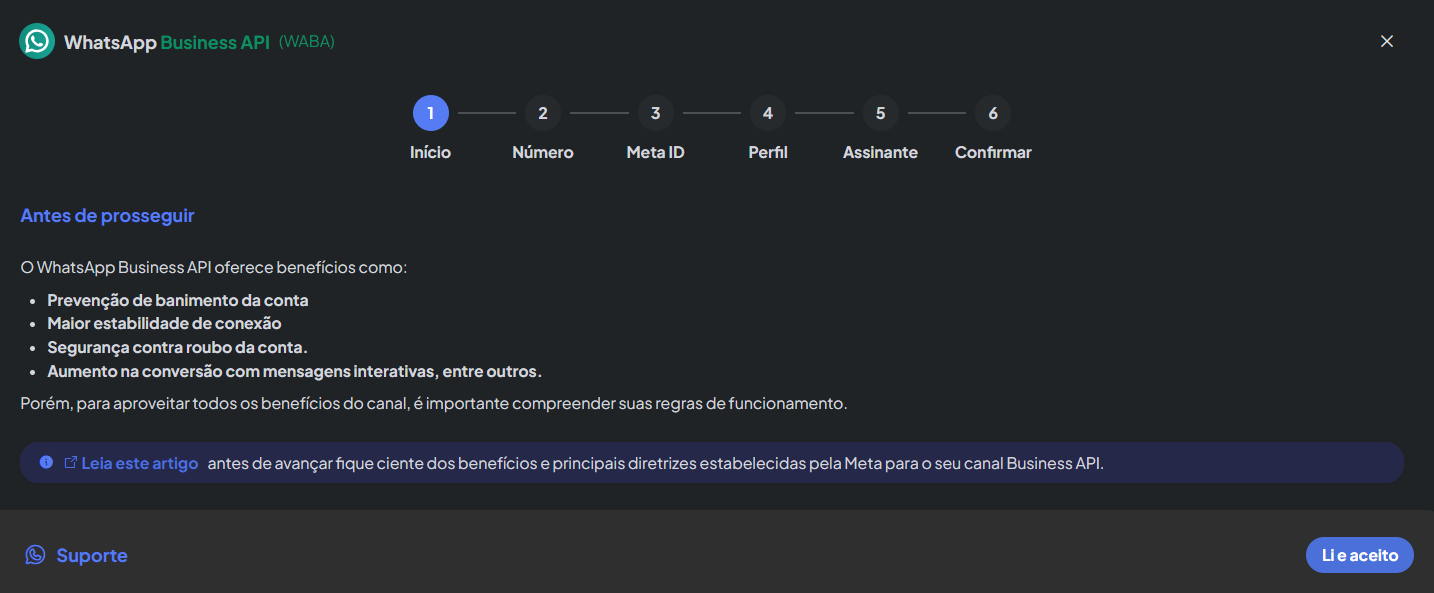Viewport: 1434px width, 593px height.
Task: Click the WhatsApp logo icon in the header
Action: point(37,41)
